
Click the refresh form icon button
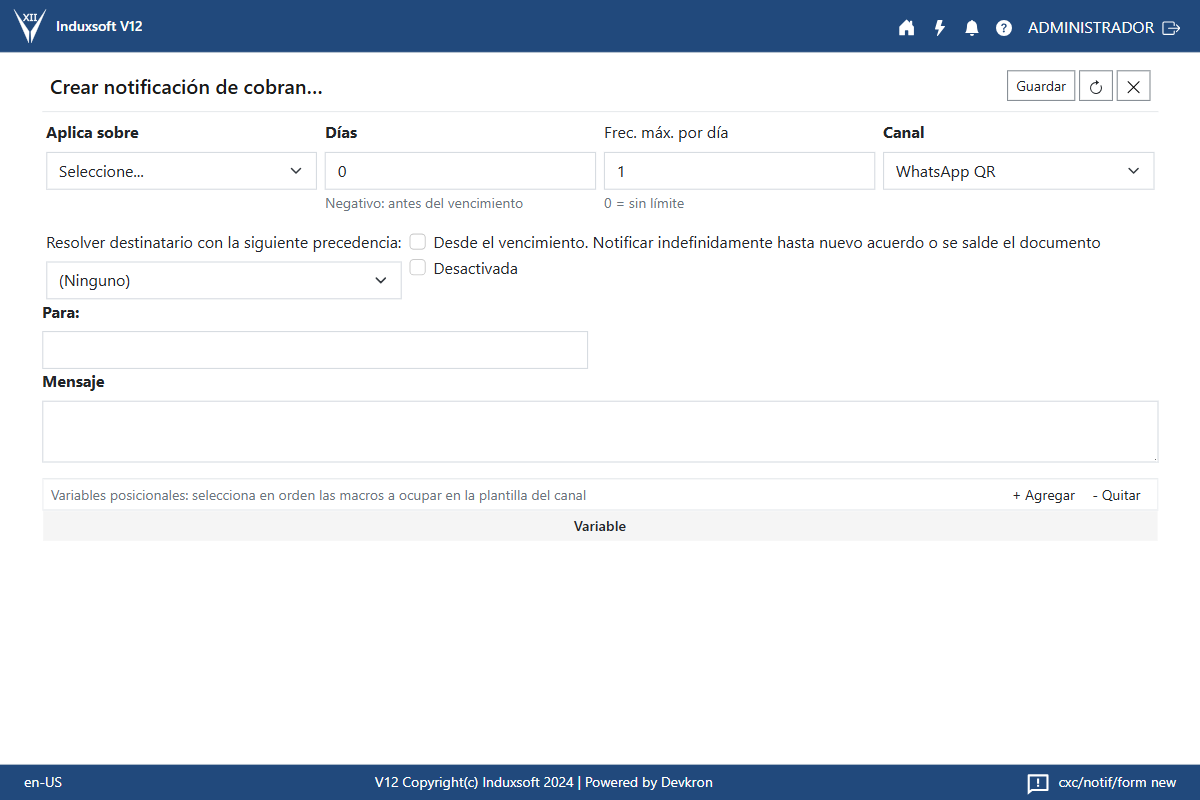pyautogui.click(x=1096, y=86)
